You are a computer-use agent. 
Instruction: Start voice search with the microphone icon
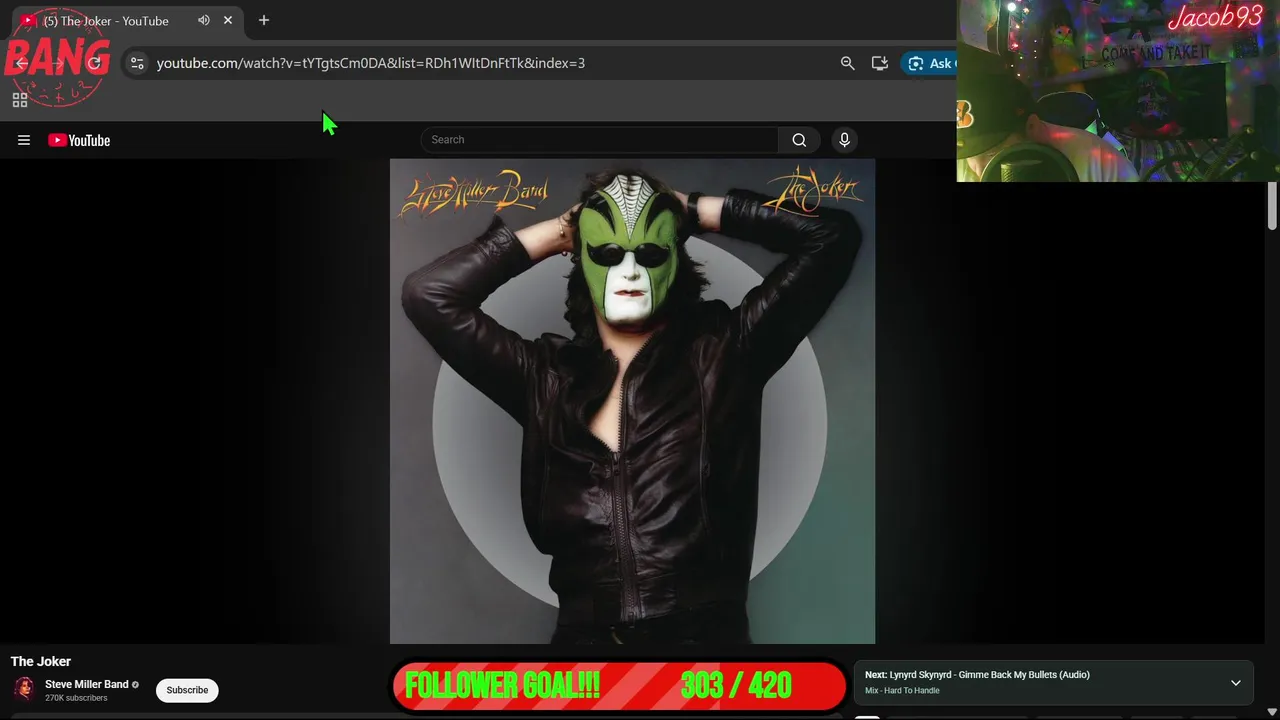click(x=844, y=140)
